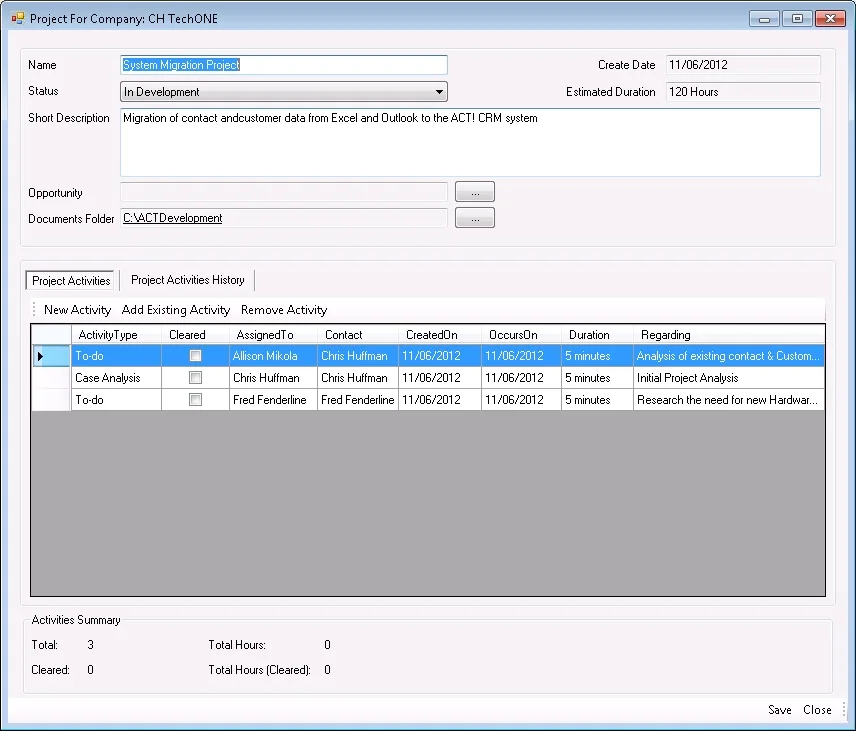Sort by the Cleared column header
This screenshot has height=731, width=856.
(195, 335)
